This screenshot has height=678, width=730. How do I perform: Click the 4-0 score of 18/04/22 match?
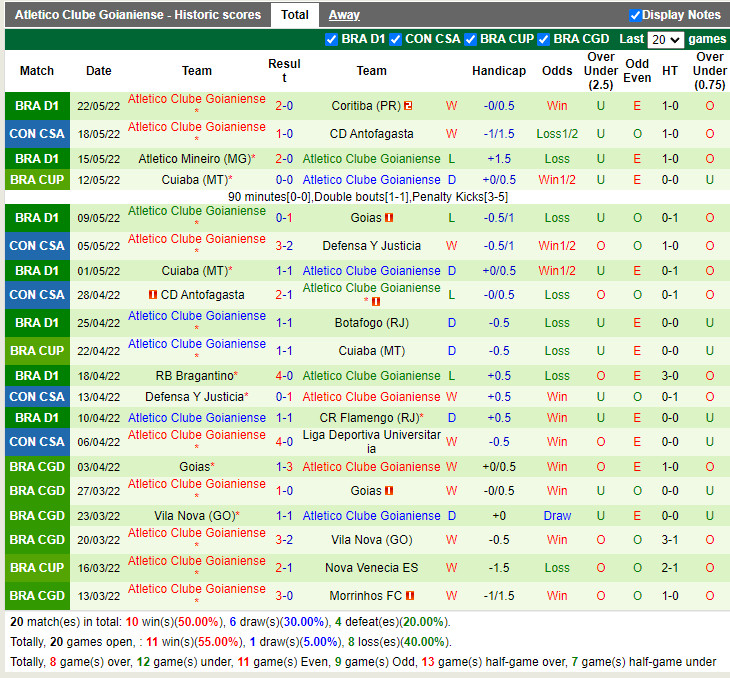pyautogui.click(x=284, y=376)
